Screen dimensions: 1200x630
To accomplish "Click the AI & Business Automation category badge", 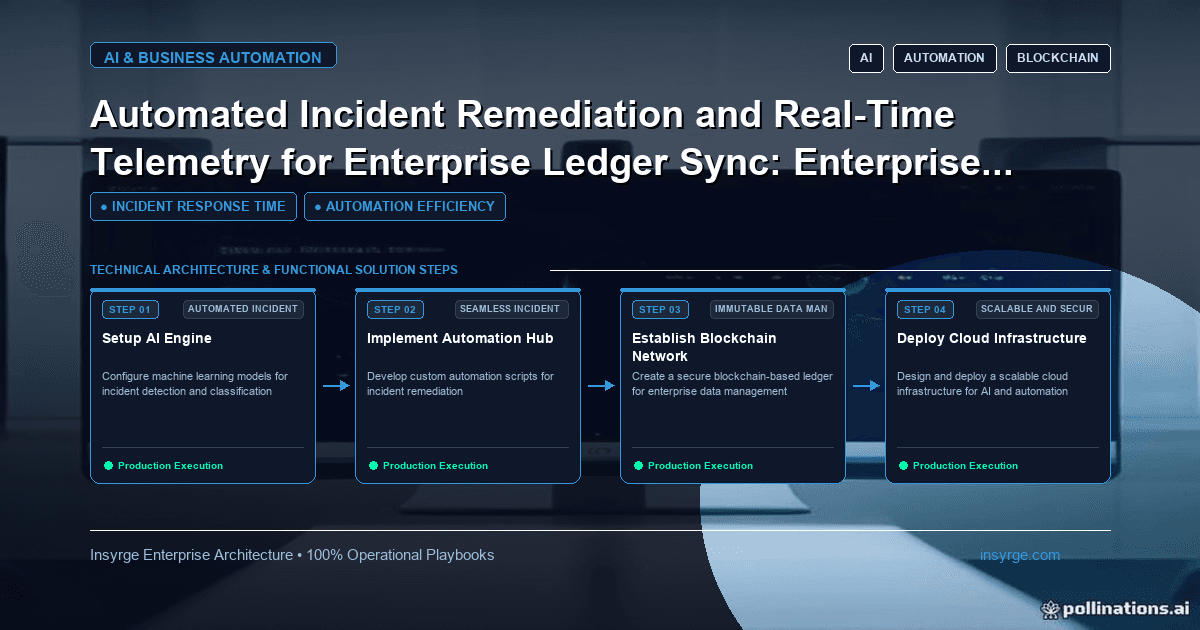I will 213,56.
